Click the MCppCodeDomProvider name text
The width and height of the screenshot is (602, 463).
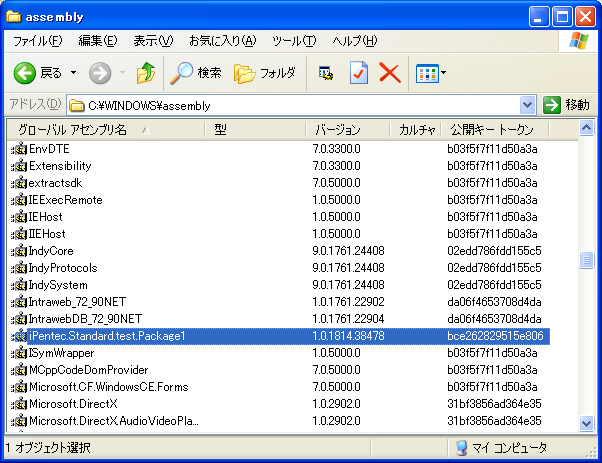[x=89, y=370]
